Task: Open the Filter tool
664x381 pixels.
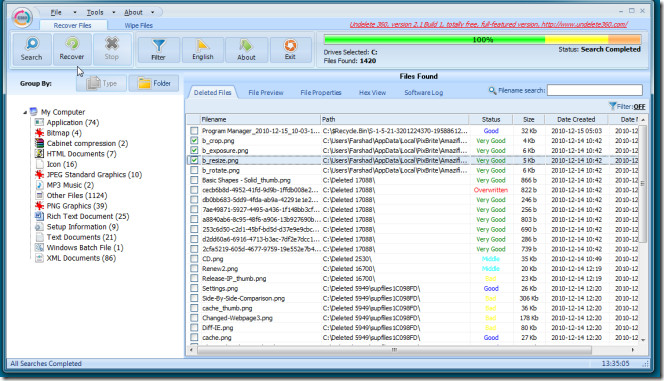Action: [x=158, y=50]
